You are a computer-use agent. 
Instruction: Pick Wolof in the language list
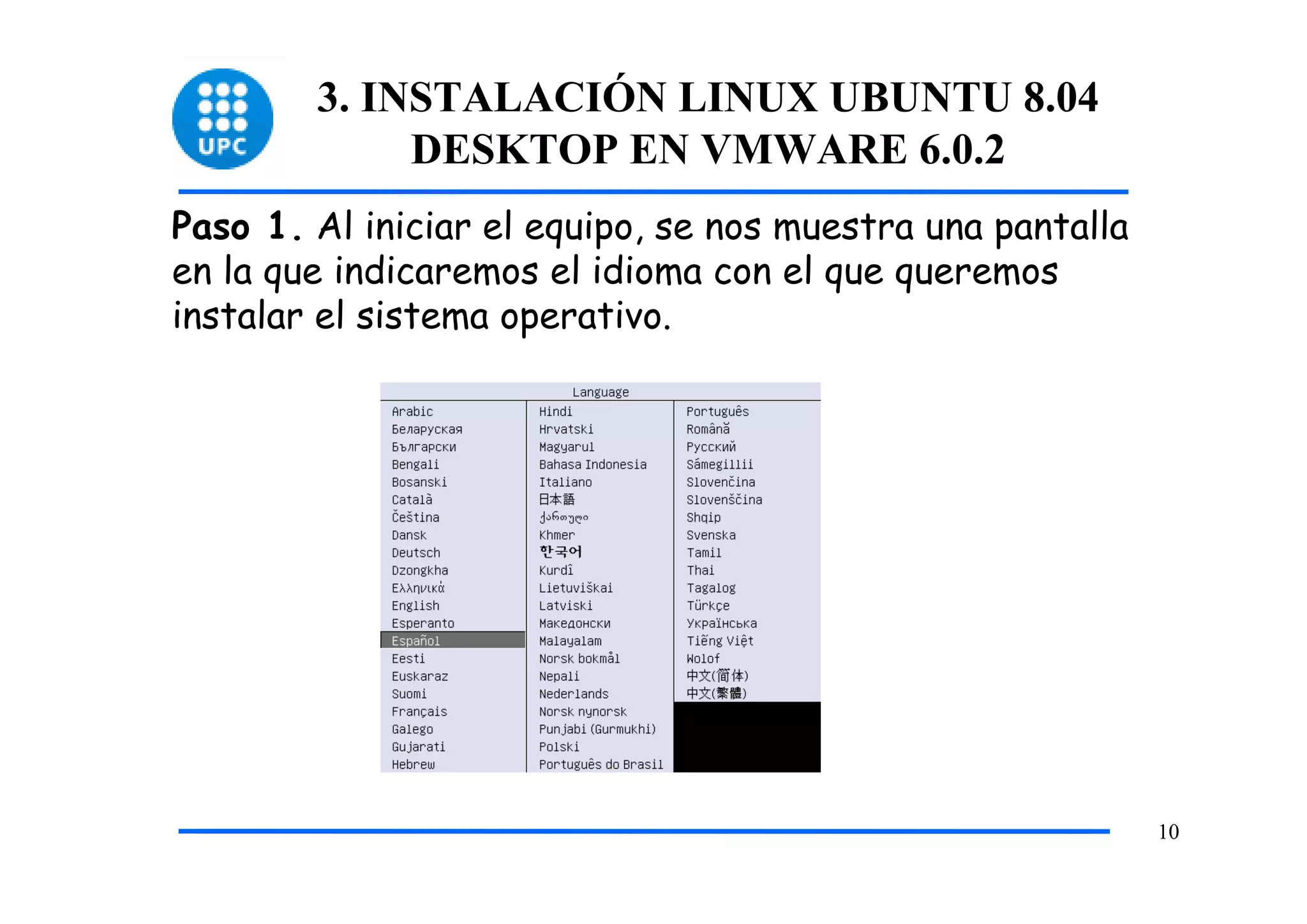[703, 659]
